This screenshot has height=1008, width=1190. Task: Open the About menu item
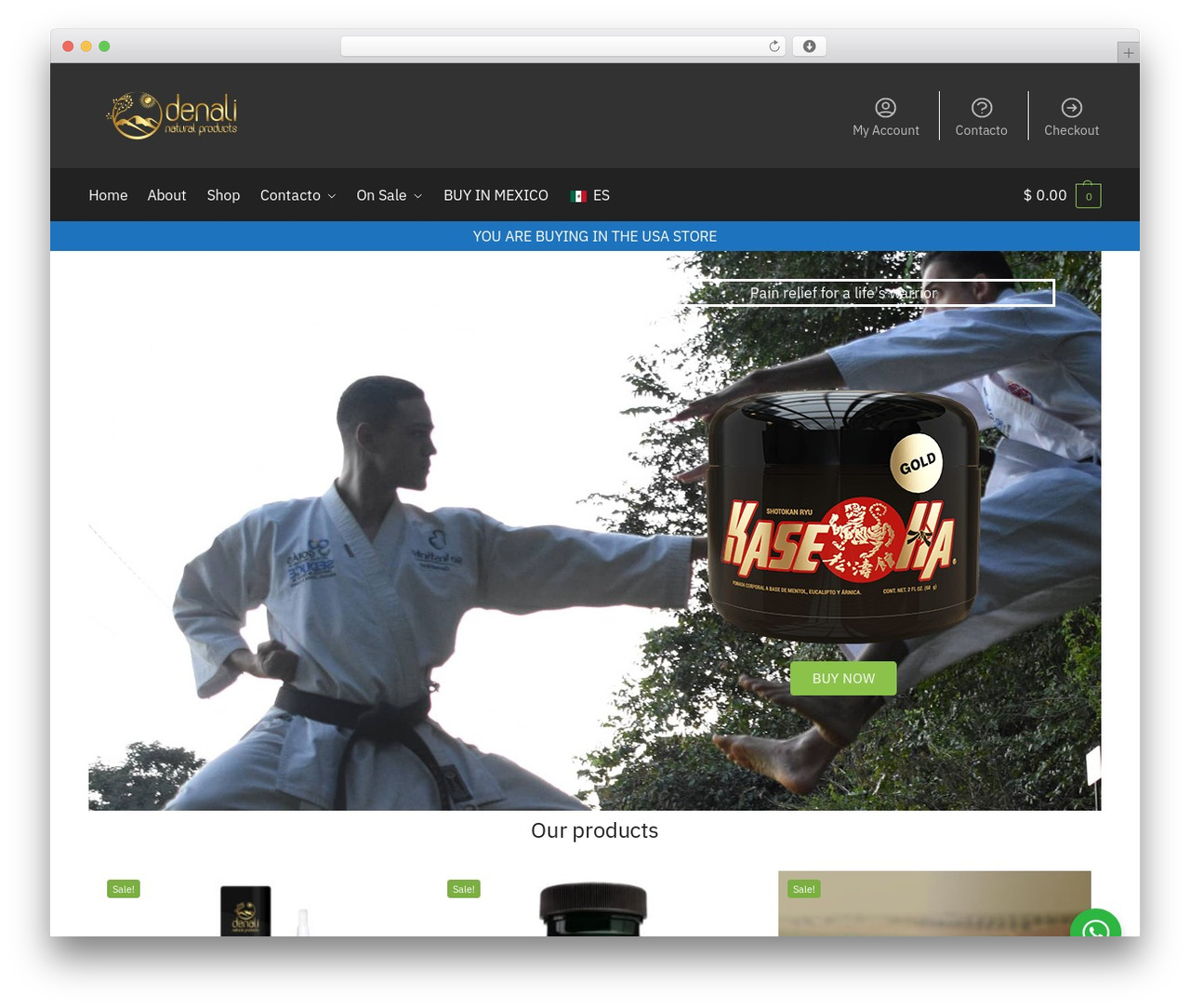click(x=166, y=195)
